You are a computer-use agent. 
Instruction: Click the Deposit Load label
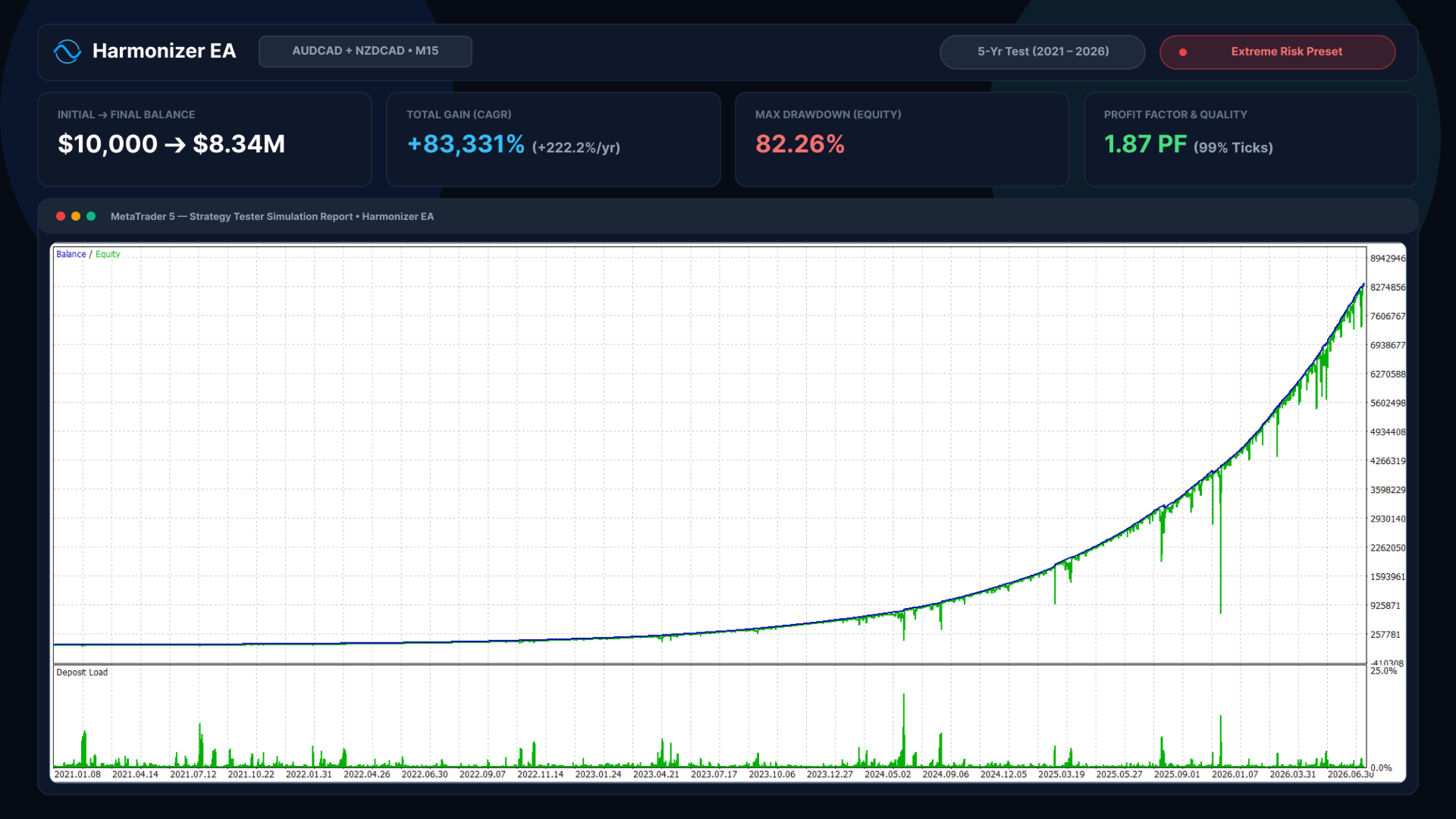pyautogui.click(x=82, y=673)
